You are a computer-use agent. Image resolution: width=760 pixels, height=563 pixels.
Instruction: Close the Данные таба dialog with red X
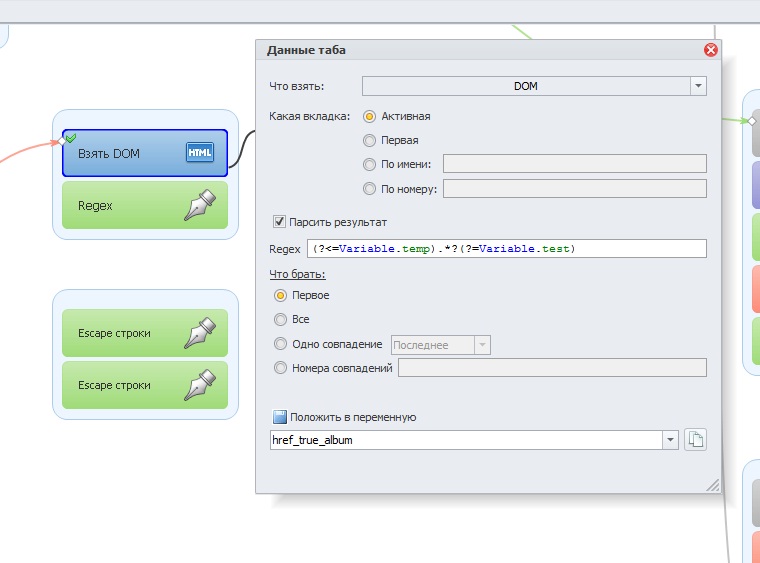point(711,50)
